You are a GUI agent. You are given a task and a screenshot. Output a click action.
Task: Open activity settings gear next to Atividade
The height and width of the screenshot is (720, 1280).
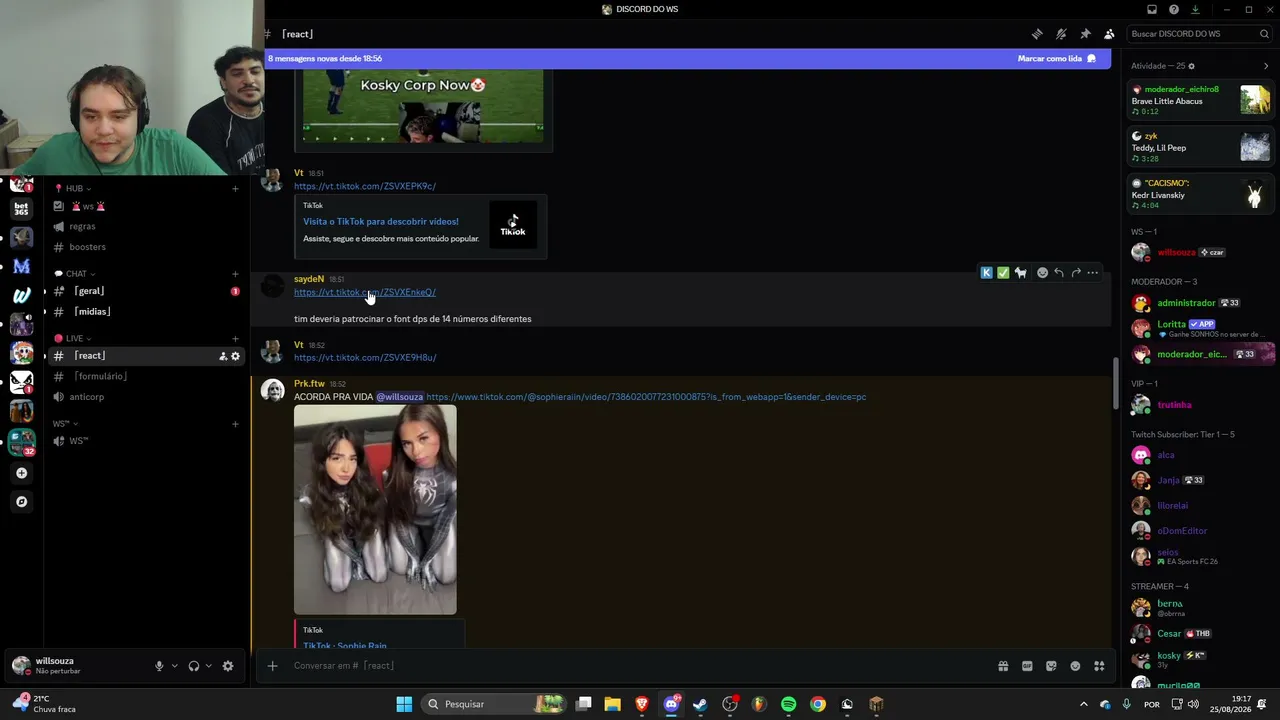tap(1191, 66)
